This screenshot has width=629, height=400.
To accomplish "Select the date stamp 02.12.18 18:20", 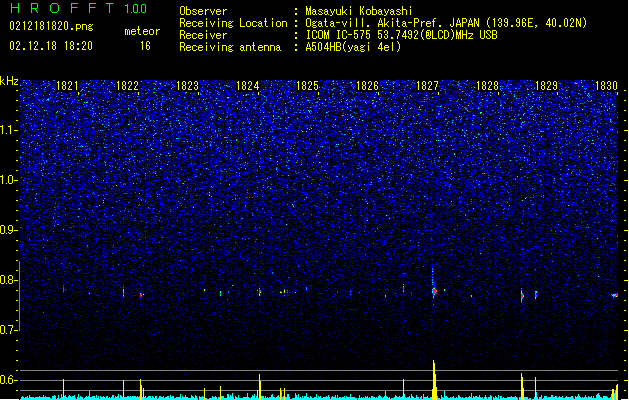I will [x=51, y=46].
